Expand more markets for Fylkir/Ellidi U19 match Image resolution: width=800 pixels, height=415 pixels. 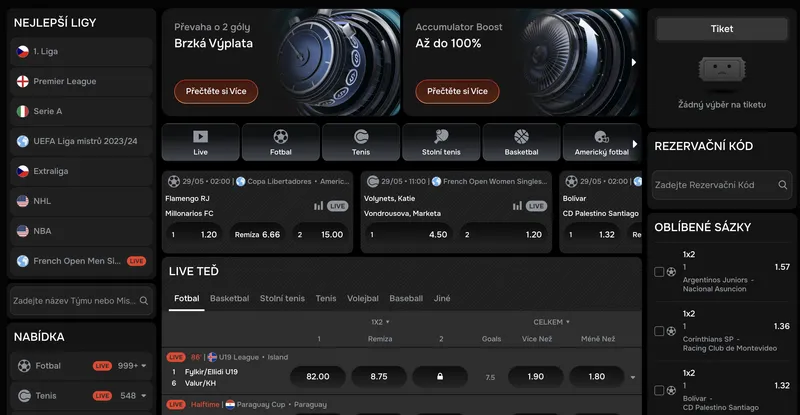click(x=632, y=378)
